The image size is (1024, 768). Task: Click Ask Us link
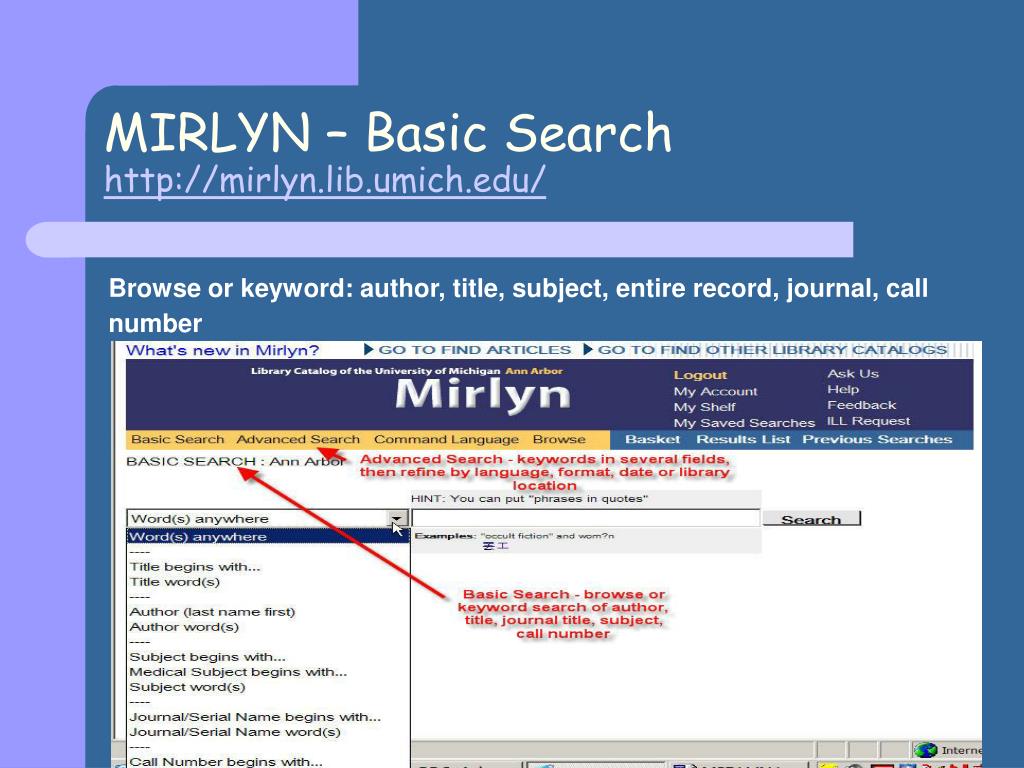[x=853, y=374]
